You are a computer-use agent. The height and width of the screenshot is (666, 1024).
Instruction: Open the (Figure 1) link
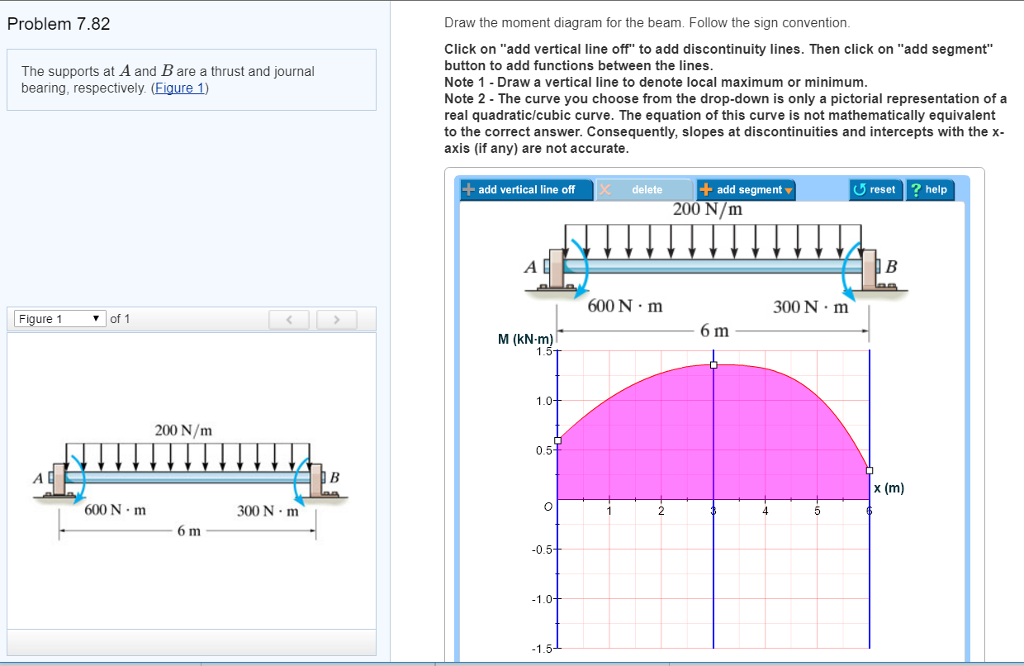181,88
